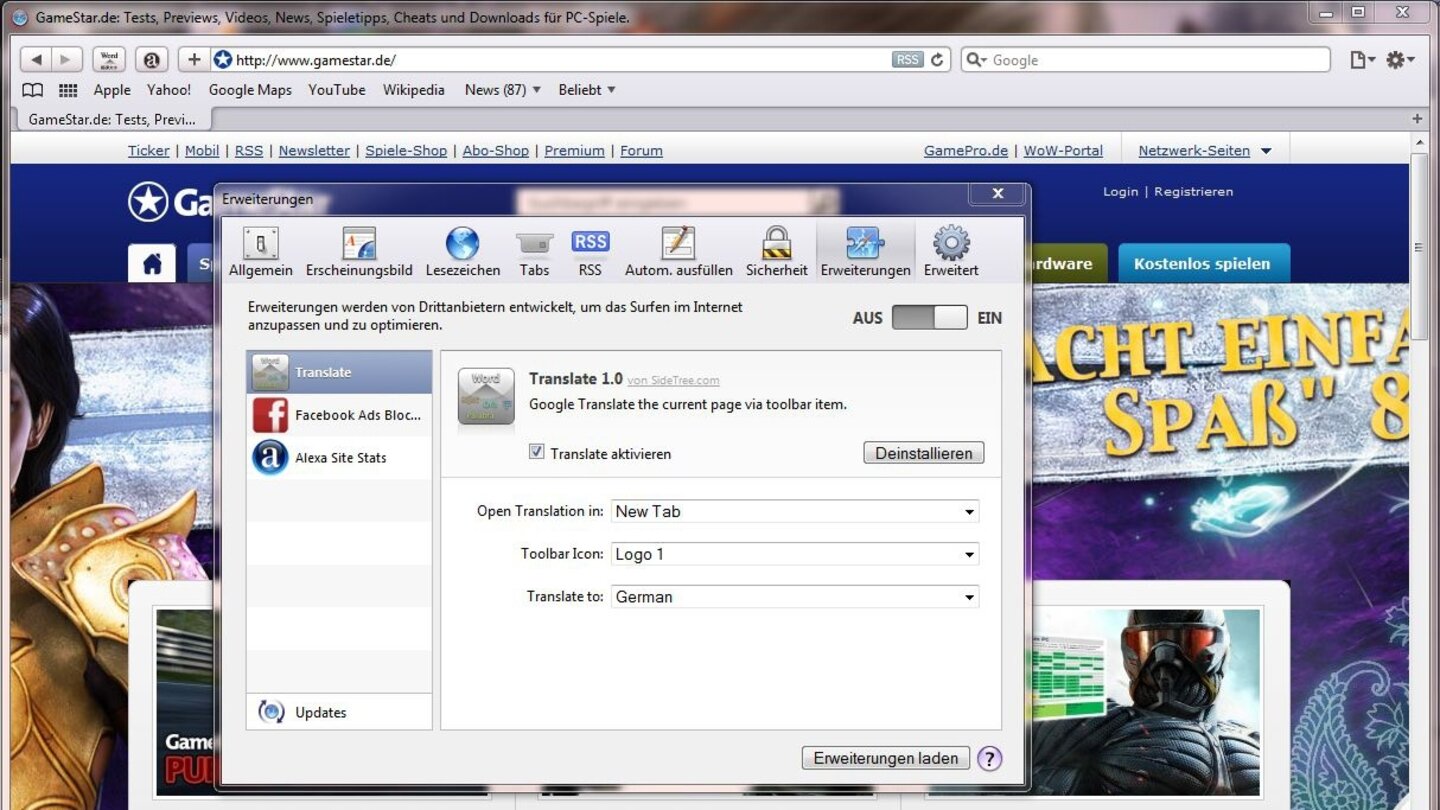Open Newsletter link on GameStar
The height and width of the screenshot is (810, 1440).
(x=314, y=151)
